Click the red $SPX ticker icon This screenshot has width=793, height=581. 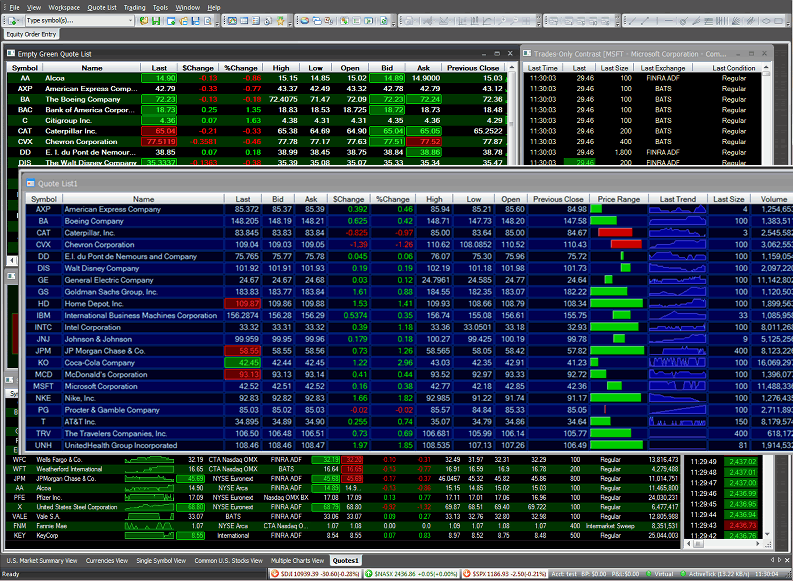tap(467, 574)
